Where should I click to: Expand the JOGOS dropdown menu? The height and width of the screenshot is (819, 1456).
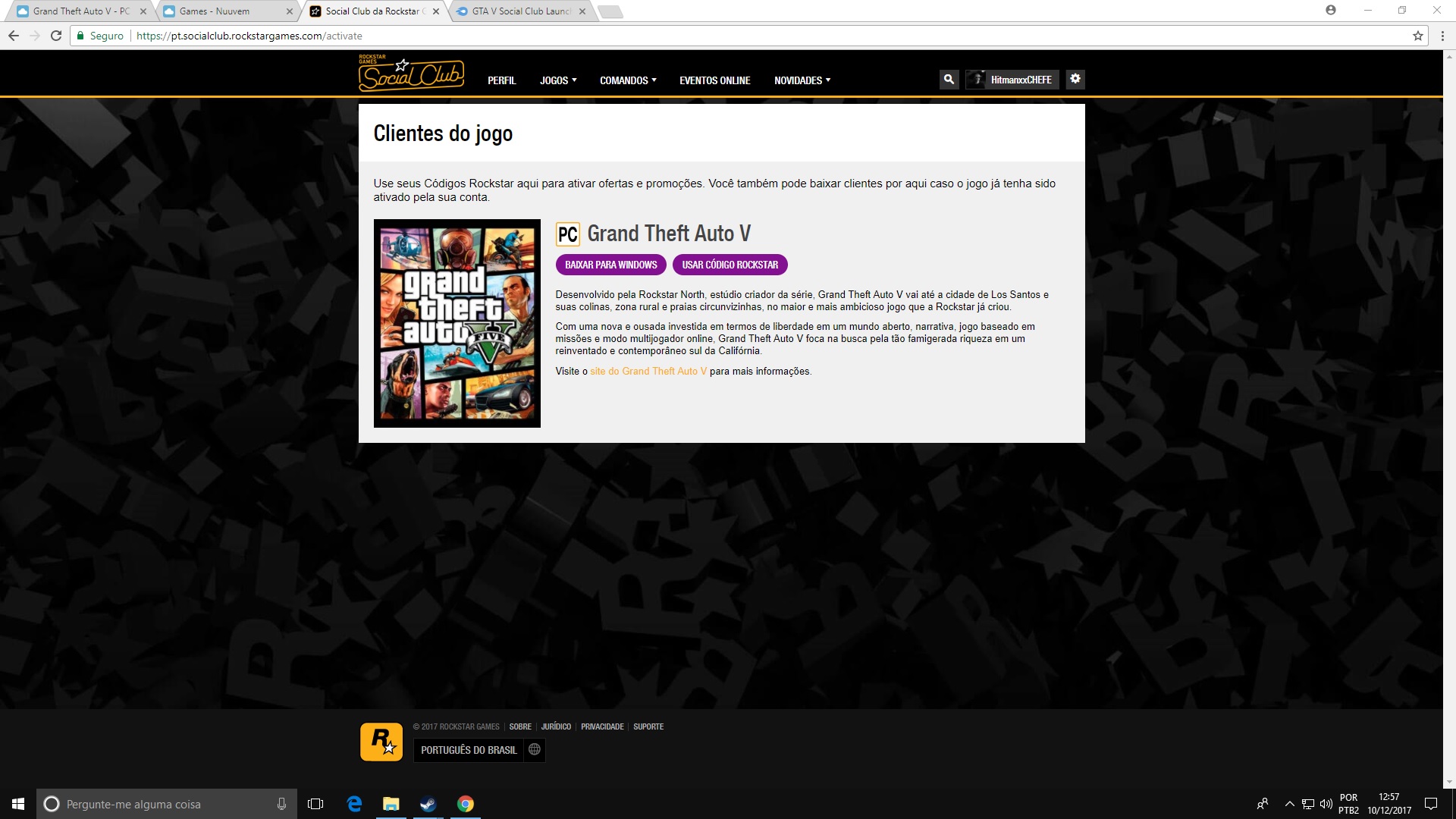point(558,80)
